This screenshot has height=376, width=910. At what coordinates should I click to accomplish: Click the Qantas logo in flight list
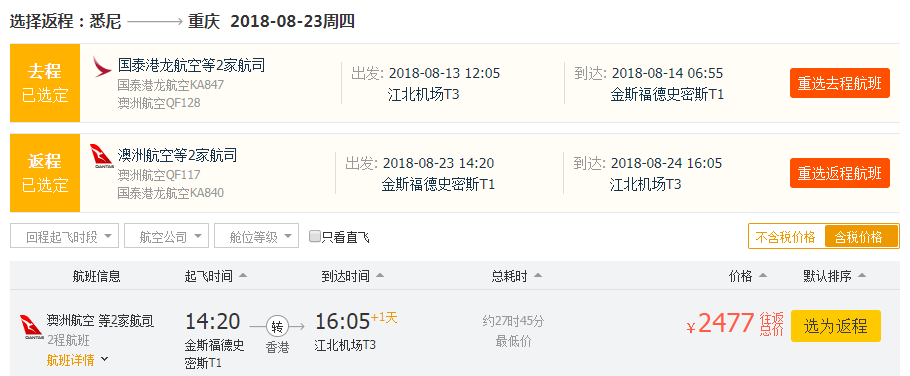click(x=31, y=327)
